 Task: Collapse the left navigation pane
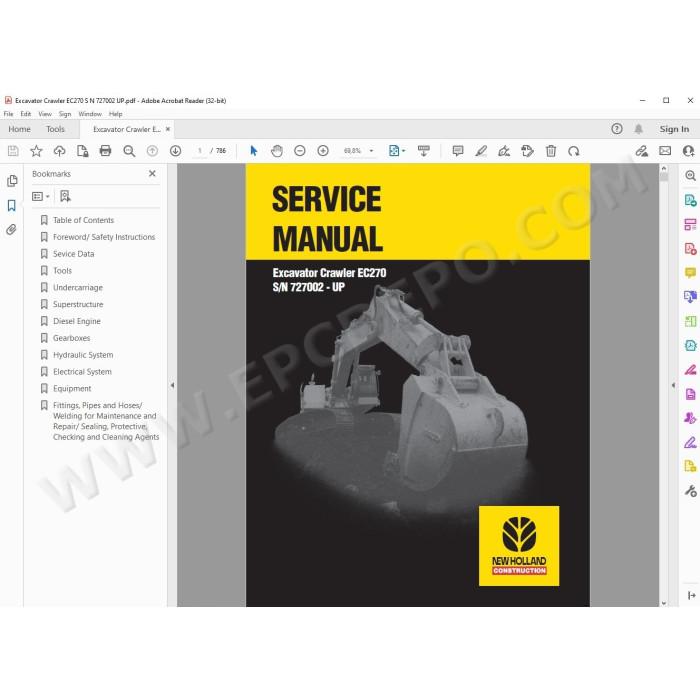[x=172, y=385]
